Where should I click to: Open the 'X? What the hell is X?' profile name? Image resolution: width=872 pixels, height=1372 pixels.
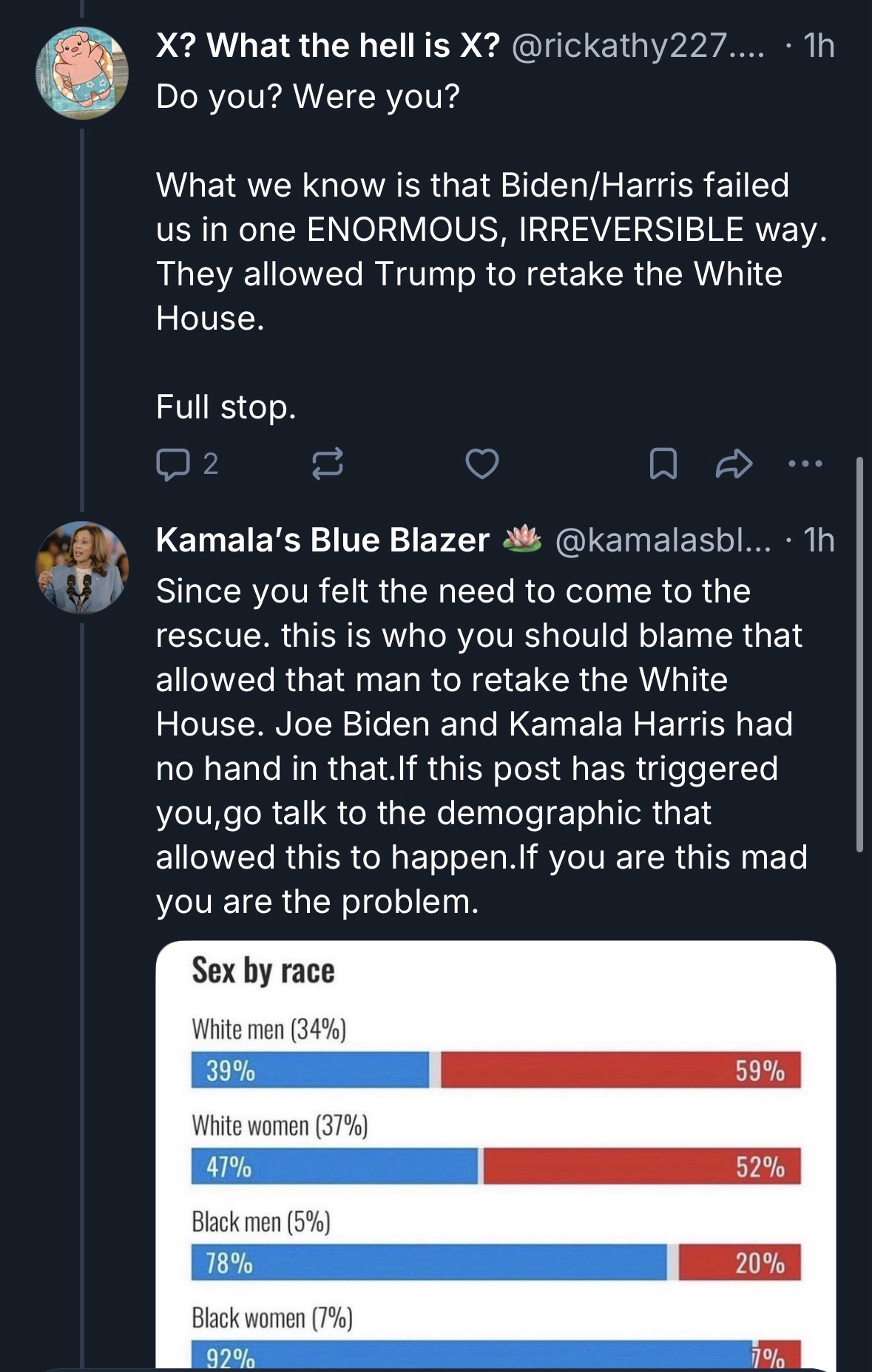328,46
